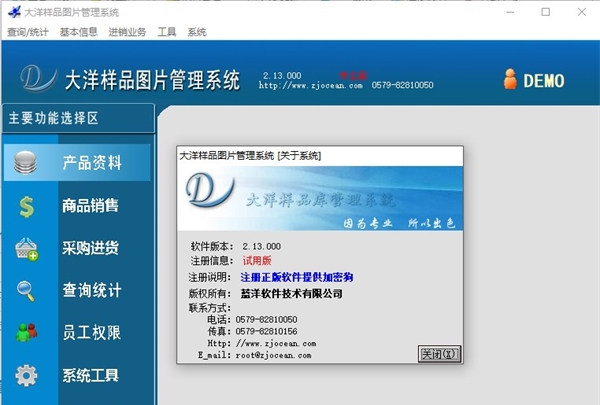Click the root@zjocean.com email address
This screenshot has height=405, width=600.
274,355
